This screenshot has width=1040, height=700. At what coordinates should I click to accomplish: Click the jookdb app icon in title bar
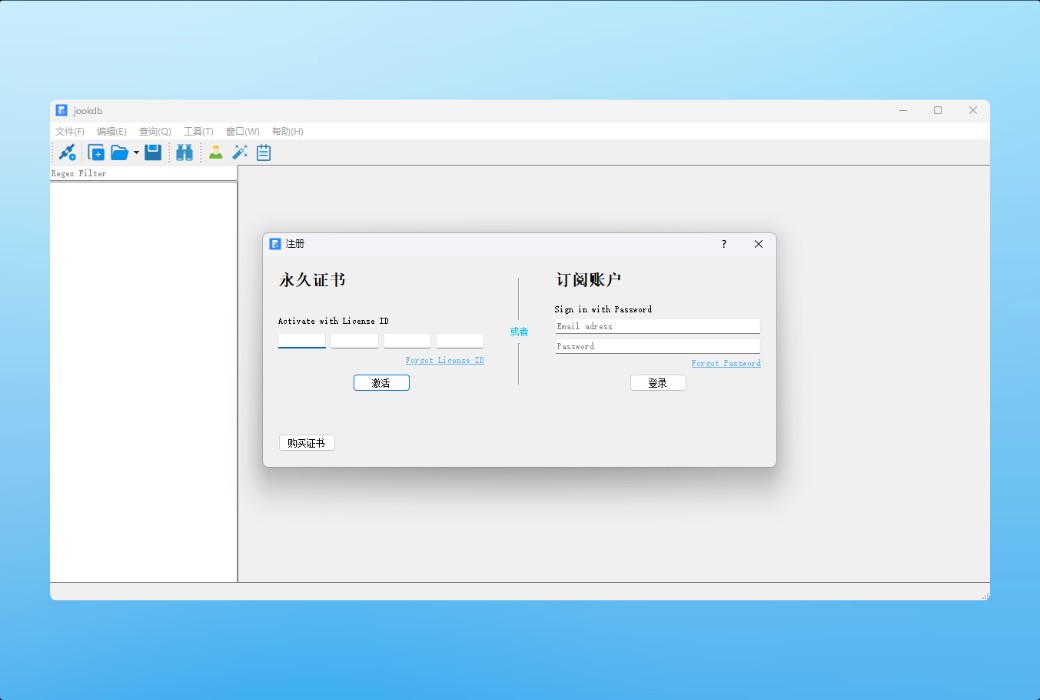pyautogui.click(x=62, y=110)
